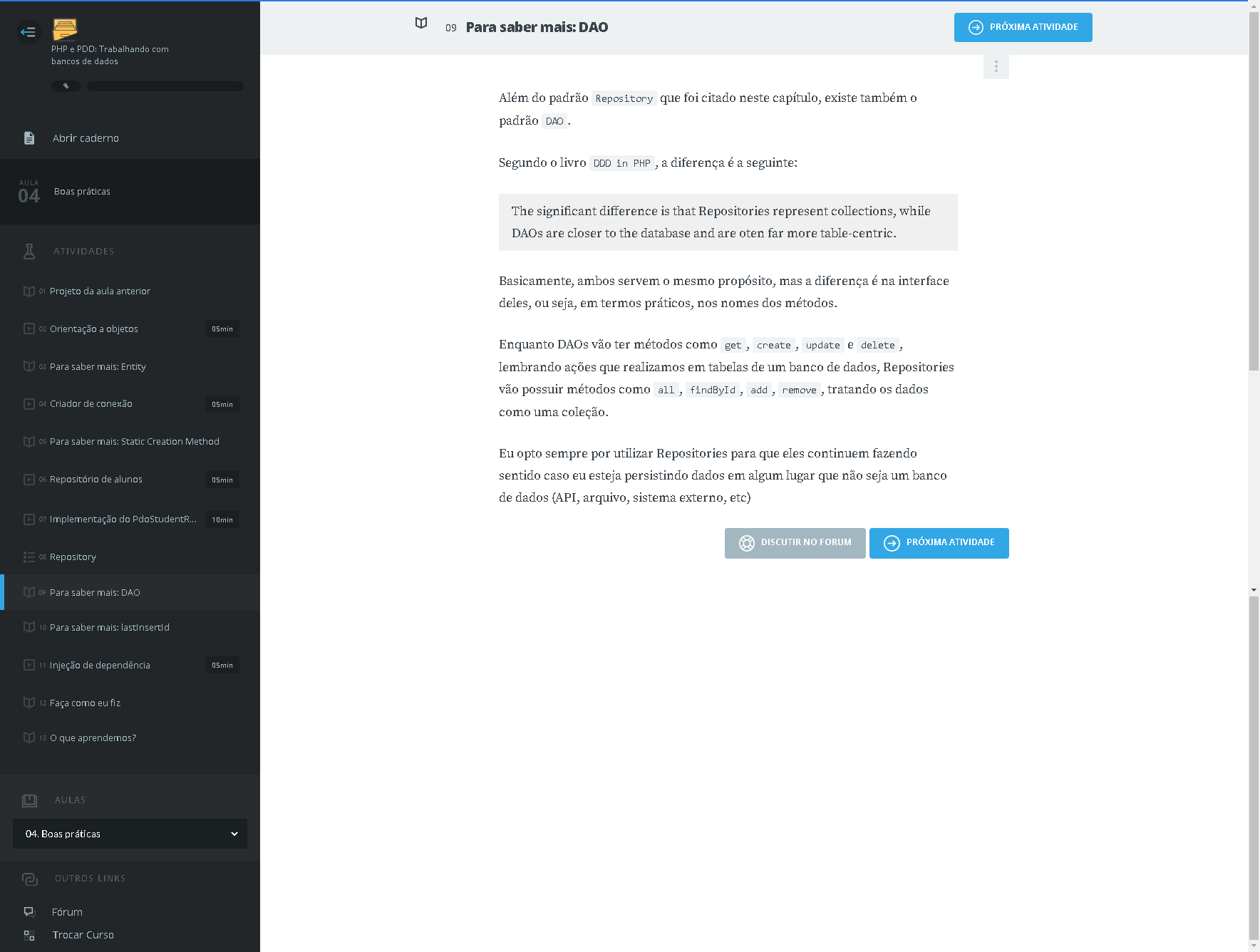Click the book icon next to lesson title
The image size is (1260, 952).
coord(421,24)
